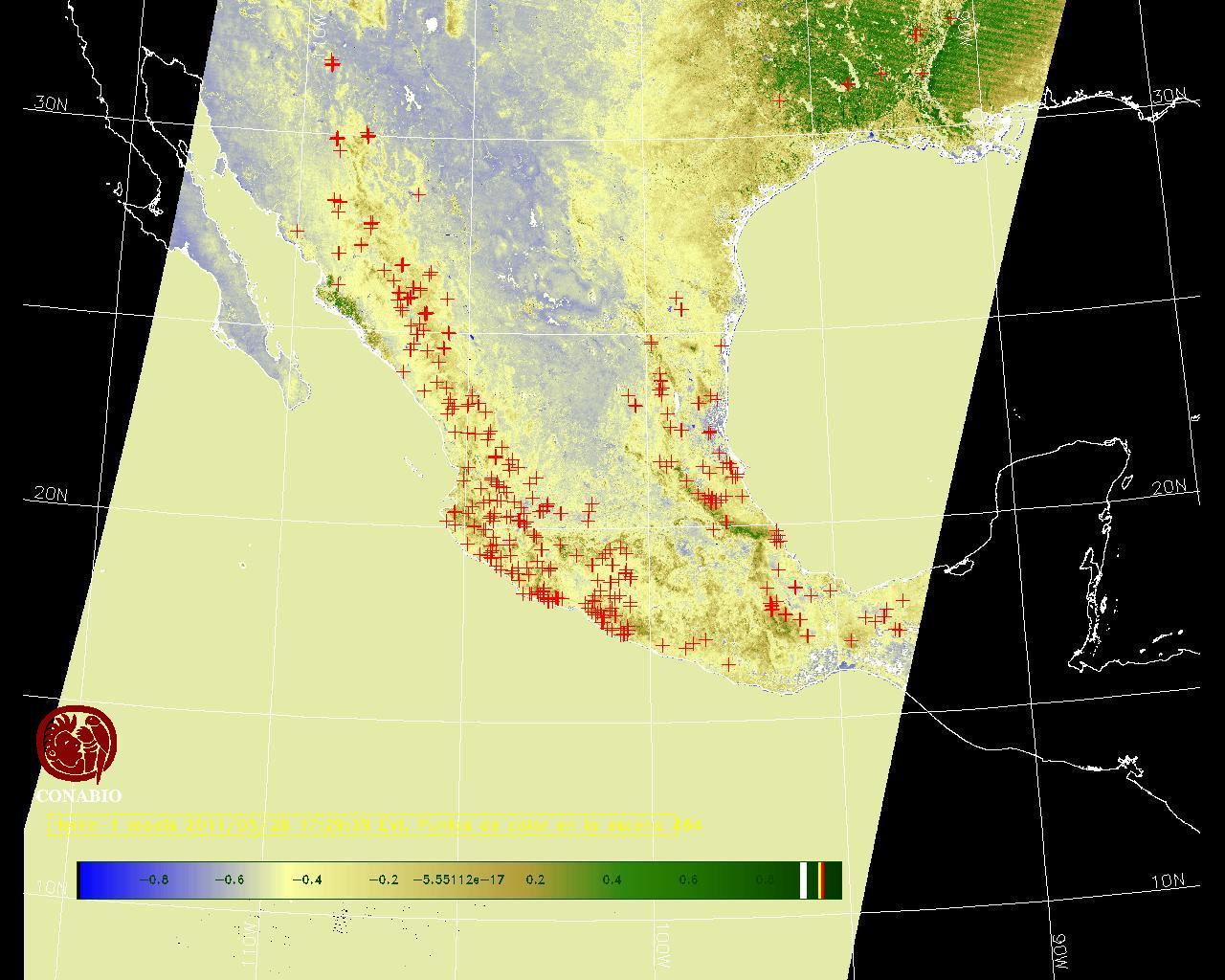1225x980 pixels.
Task: Click the 90W longitude label at bottom right
Action: coord(1059,950)
